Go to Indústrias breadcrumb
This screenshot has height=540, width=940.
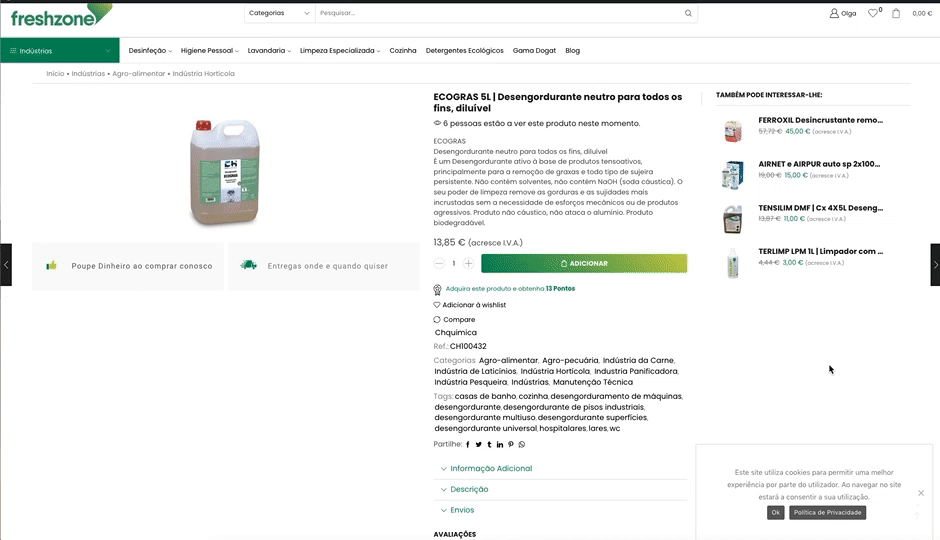click(x=88, y=74)
